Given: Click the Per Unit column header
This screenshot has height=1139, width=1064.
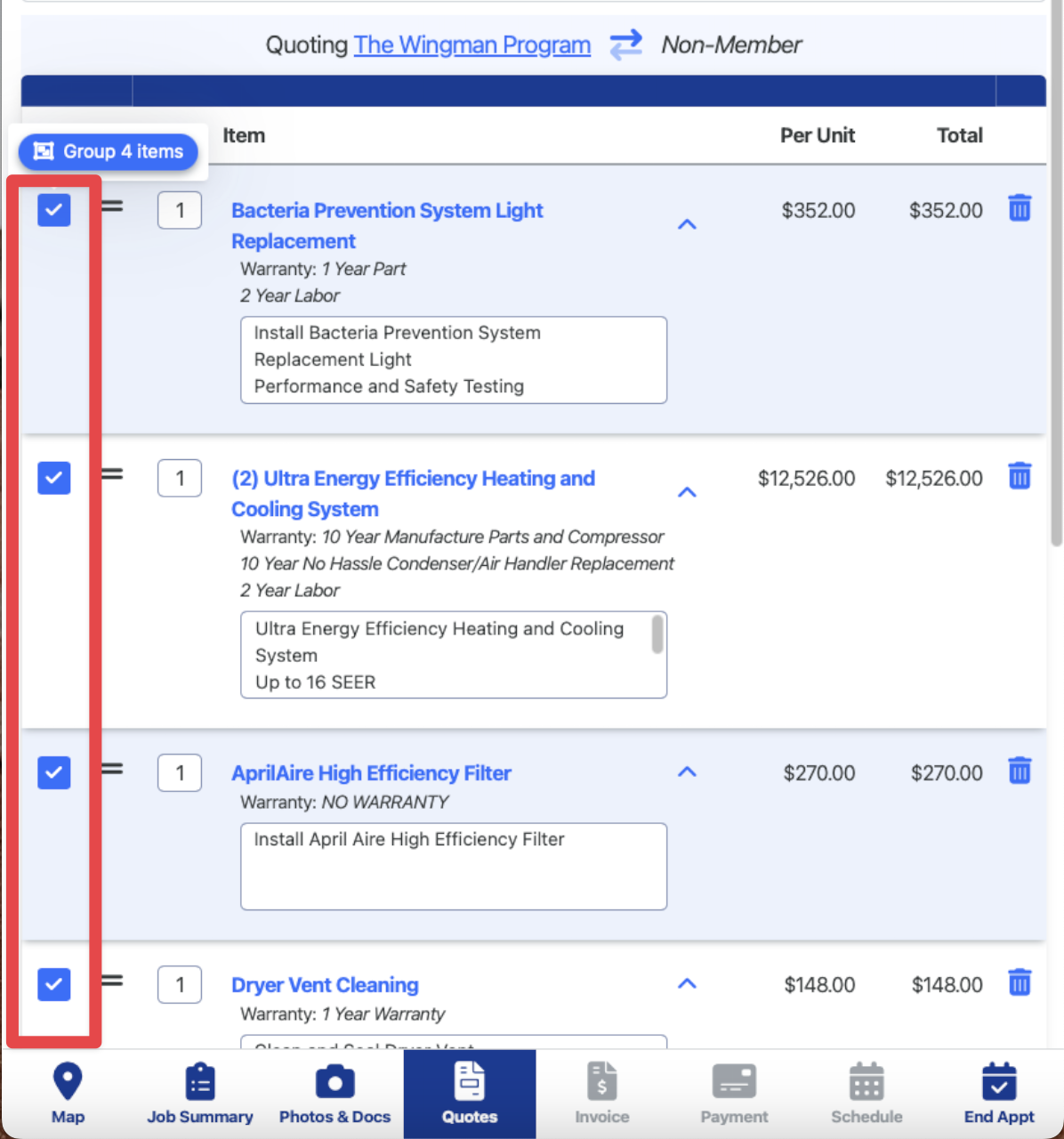Looking at the screenshot, I should 818,135.
